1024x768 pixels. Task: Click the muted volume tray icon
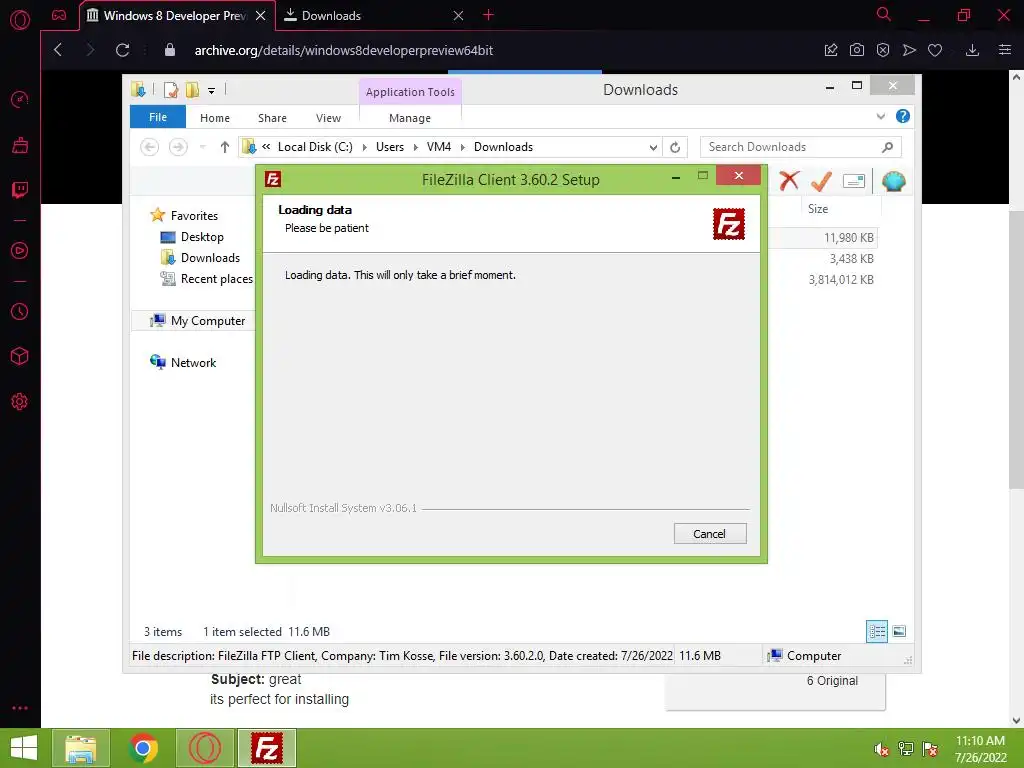(x=882, y=749)
